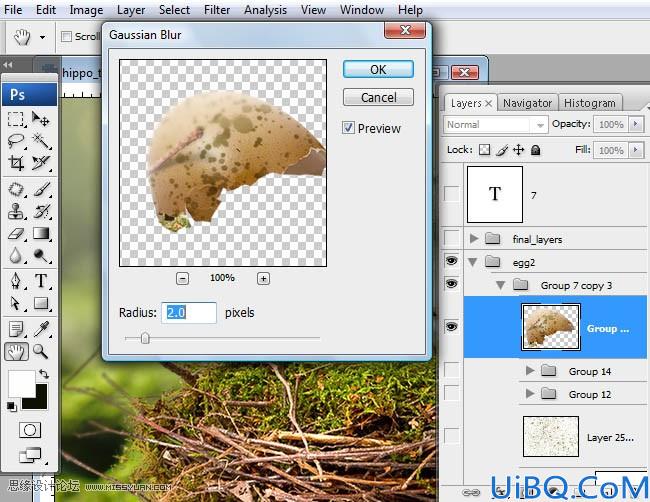Select the Eraser tool
The image size is (650, 502).
coord(16,233)
